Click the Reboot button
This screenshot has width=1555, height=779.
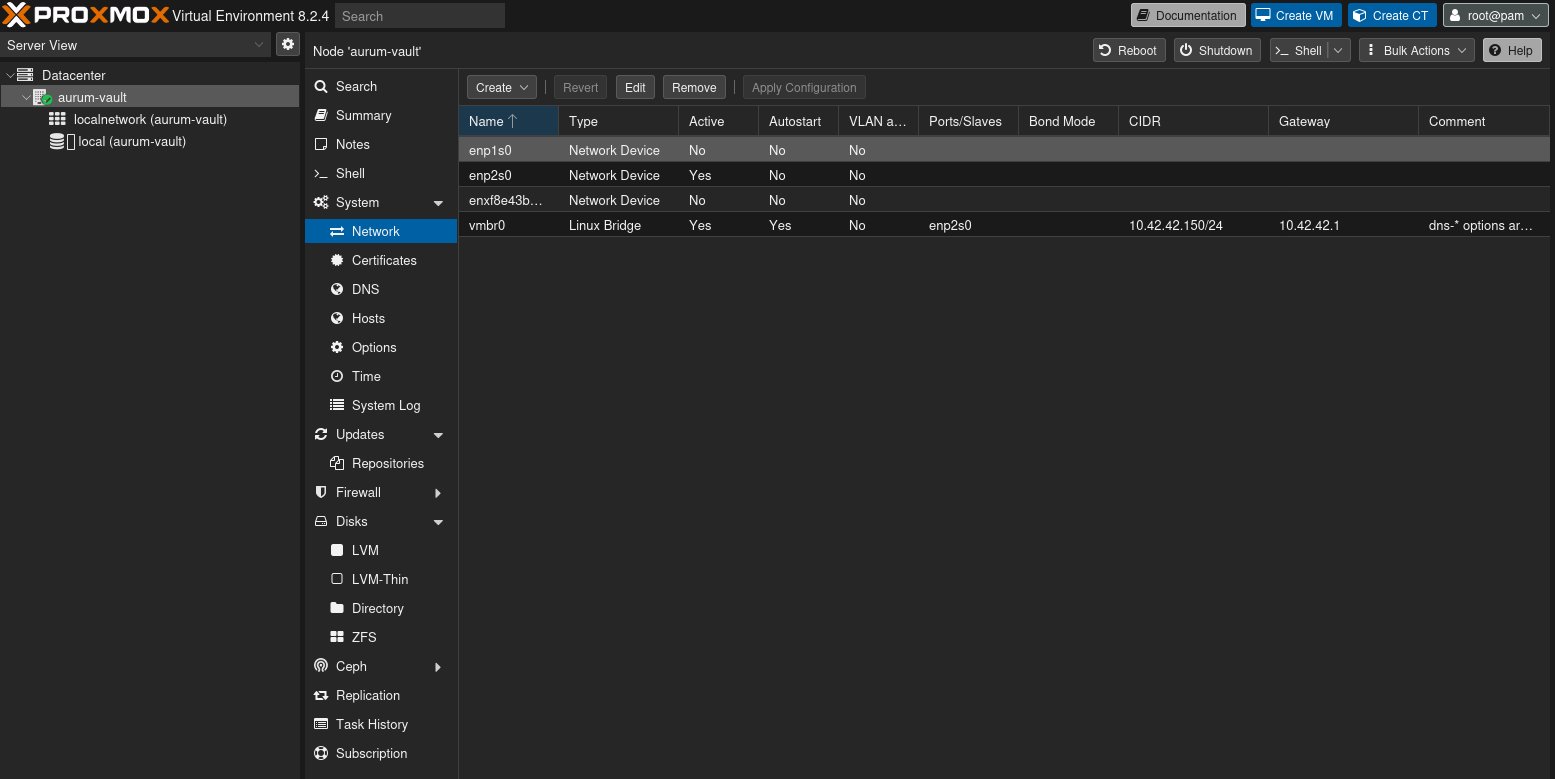pos(1129,50)
